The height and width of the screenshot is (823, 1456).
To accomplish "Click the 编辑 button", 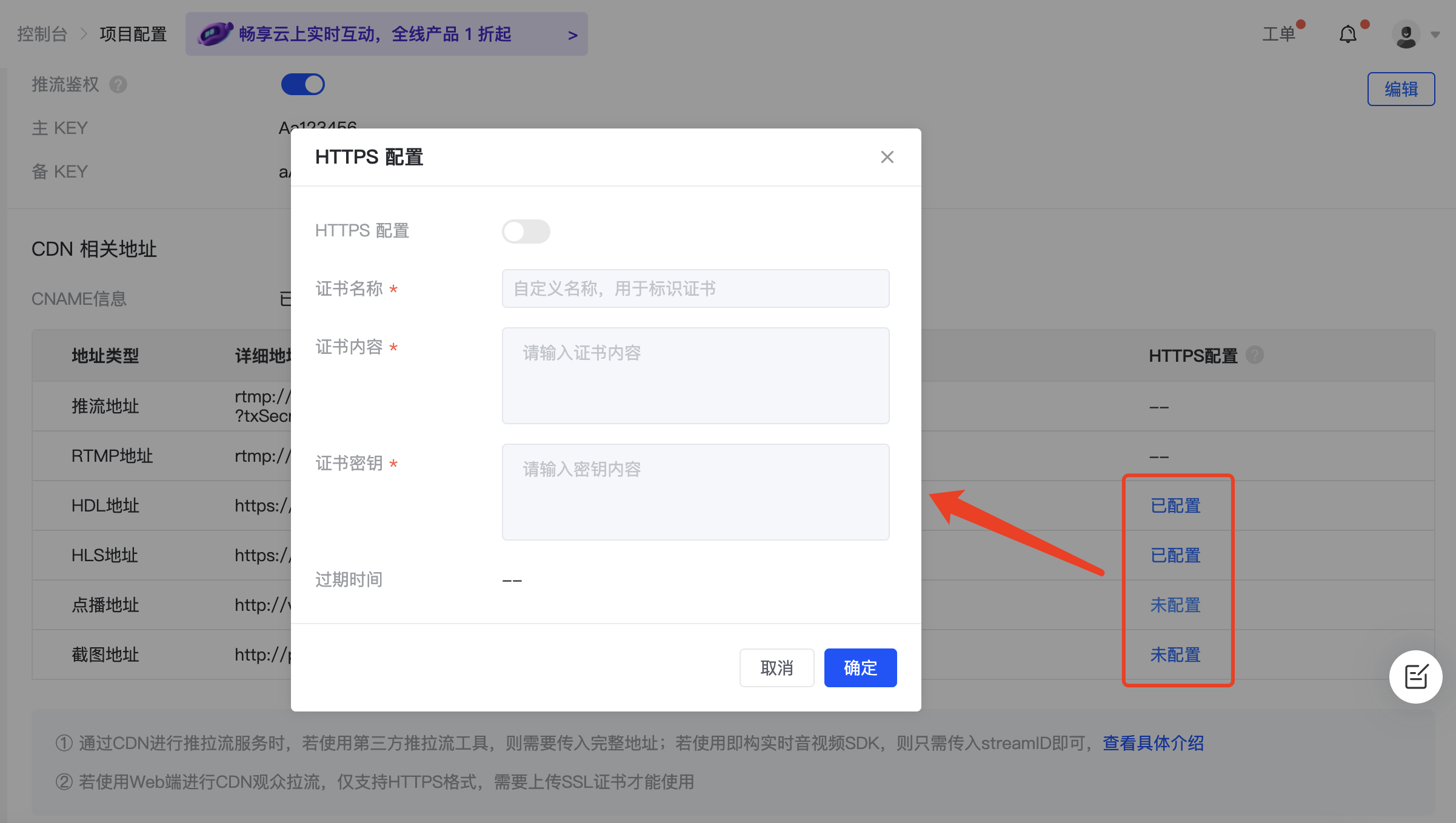I will pos(1400,89).
